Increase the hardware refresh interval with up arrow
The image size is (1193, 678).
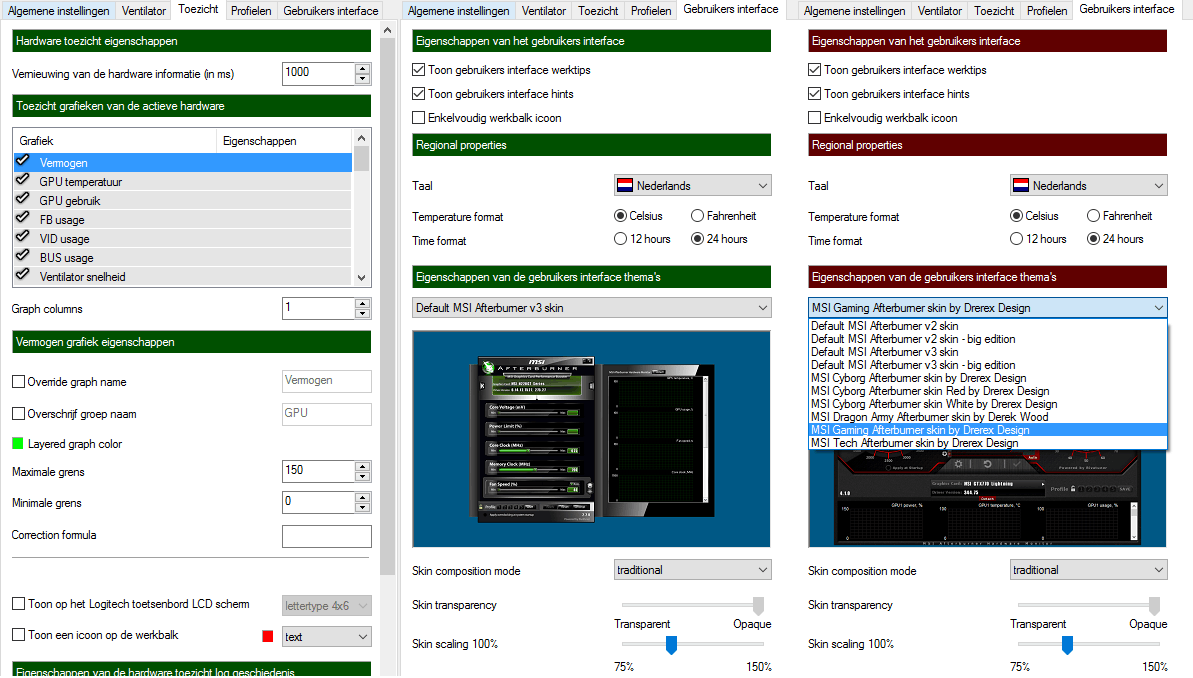[x=363, y=68]
